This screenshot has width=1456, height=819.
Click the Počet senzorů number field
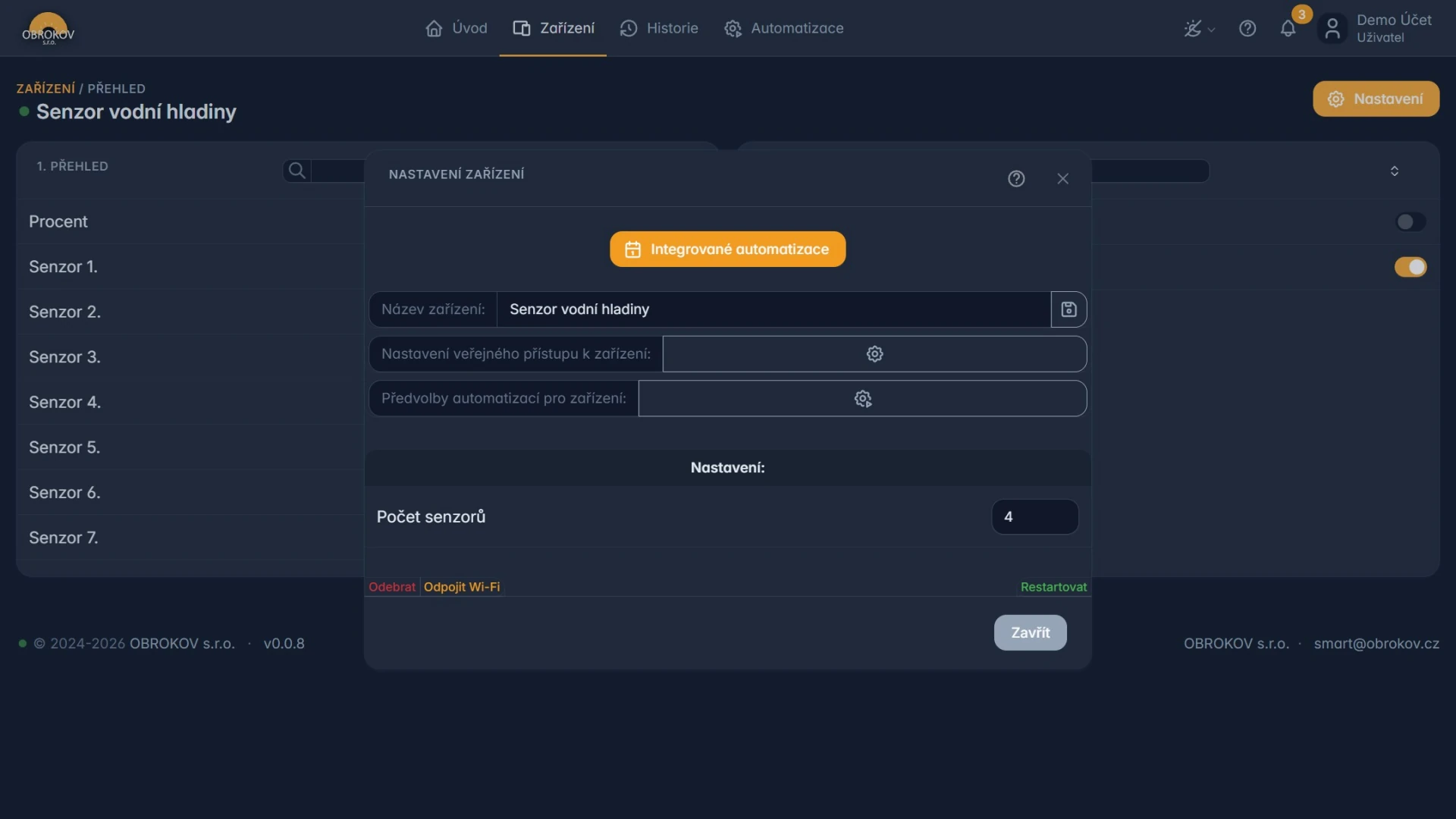[1034, 517]
